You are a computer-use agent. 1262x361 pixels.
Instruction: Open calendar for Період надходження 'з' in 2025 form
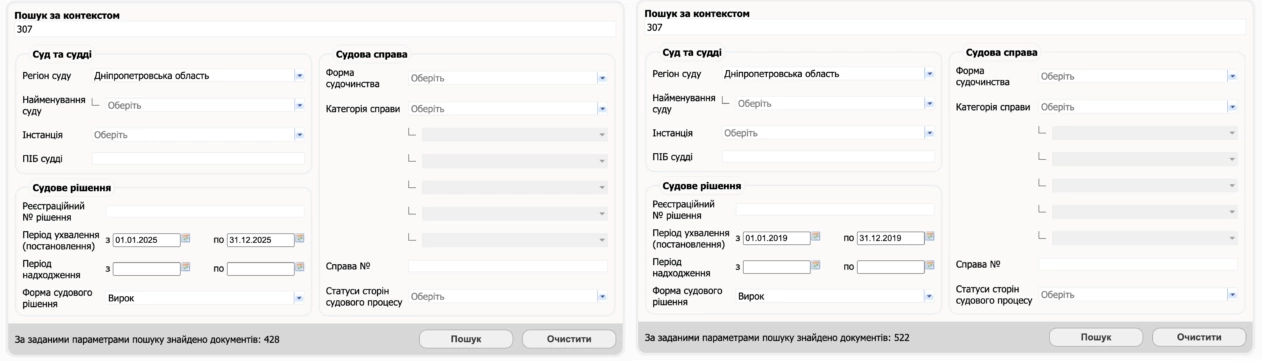click(x=185, y=268)
